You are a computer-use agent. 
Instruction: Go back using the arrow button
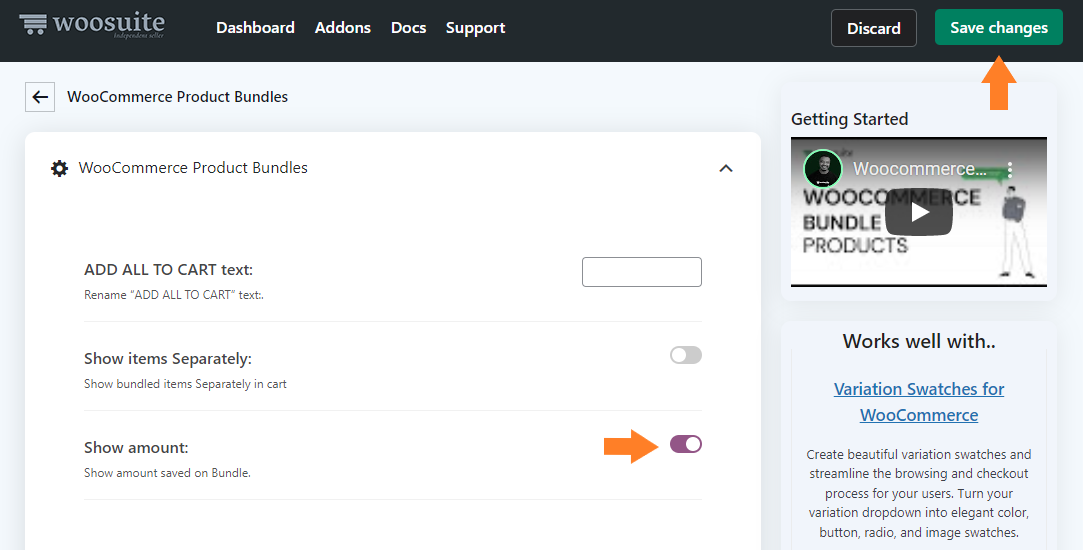coord(40,97)
